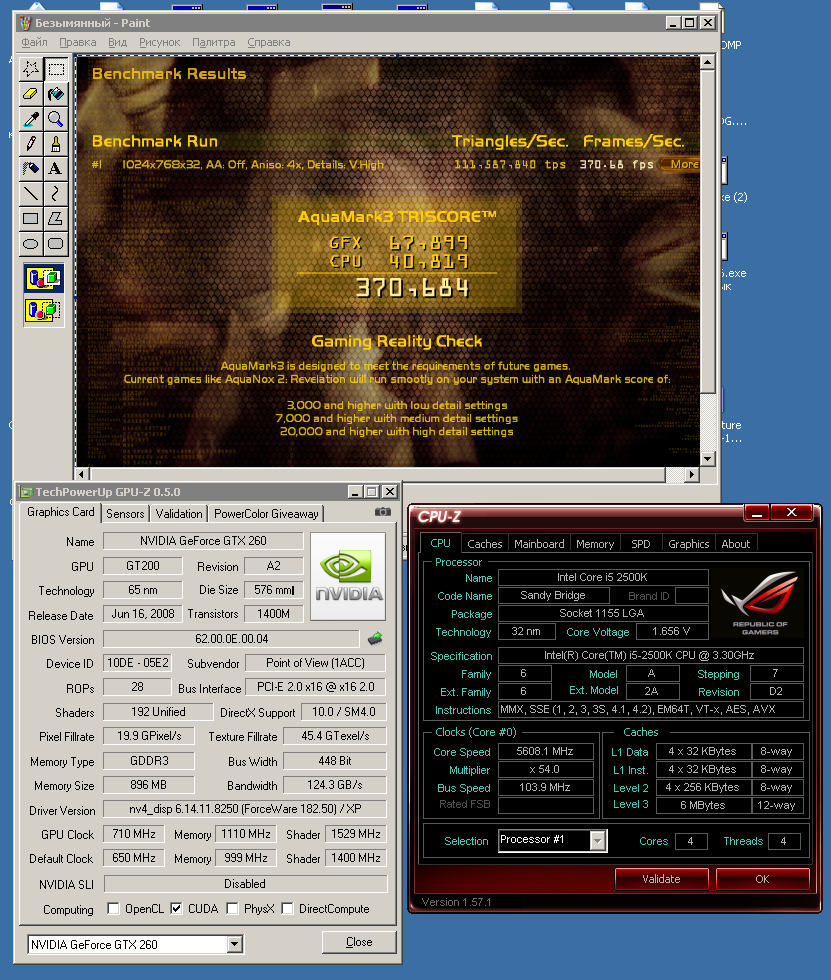Switch to the SPD tab in CPU-Z

640,544
